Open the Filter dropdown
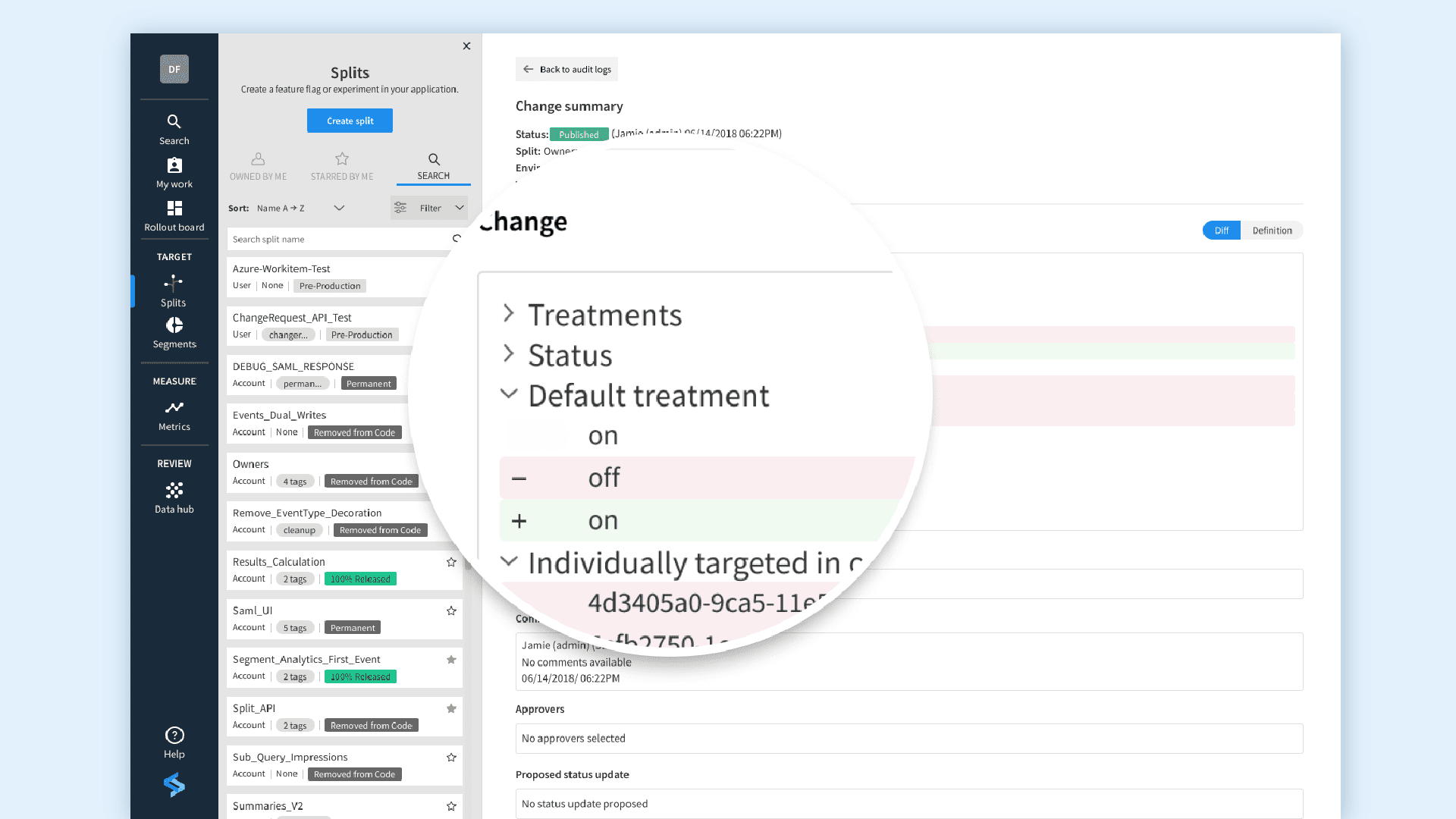The width and height of the screenshot is (1456, 819). click(x=429, y=208)
